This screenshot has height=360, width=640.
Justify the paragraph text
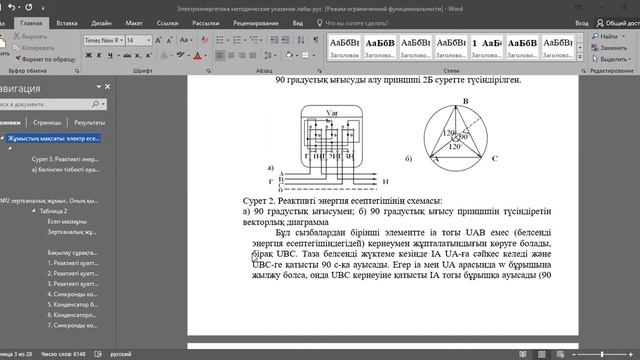pos(253,55)
